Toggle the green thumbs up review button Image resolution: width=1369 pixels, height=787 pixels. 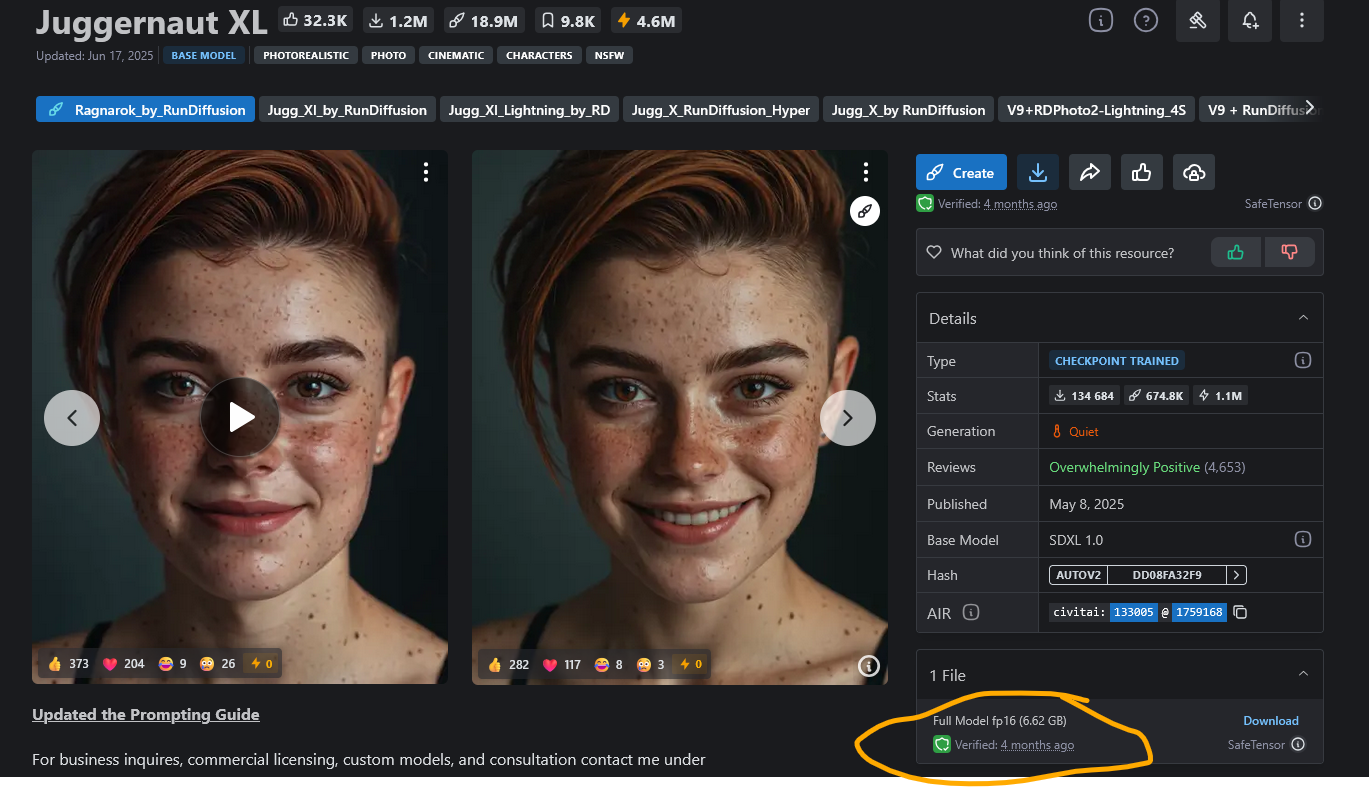click(1236, 253)
